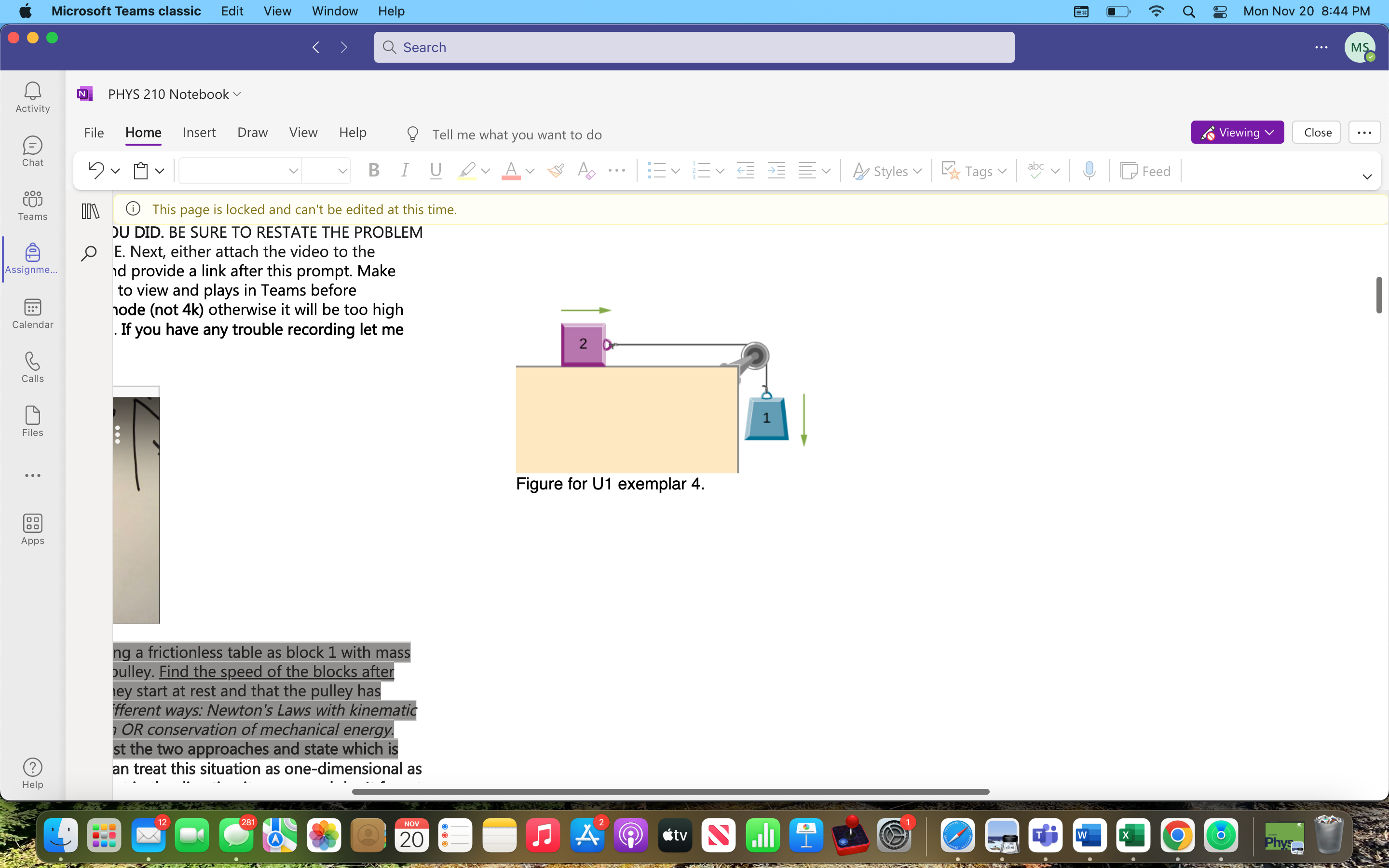Expand the ribbon overflow chevron on the right

(1367, 177)
